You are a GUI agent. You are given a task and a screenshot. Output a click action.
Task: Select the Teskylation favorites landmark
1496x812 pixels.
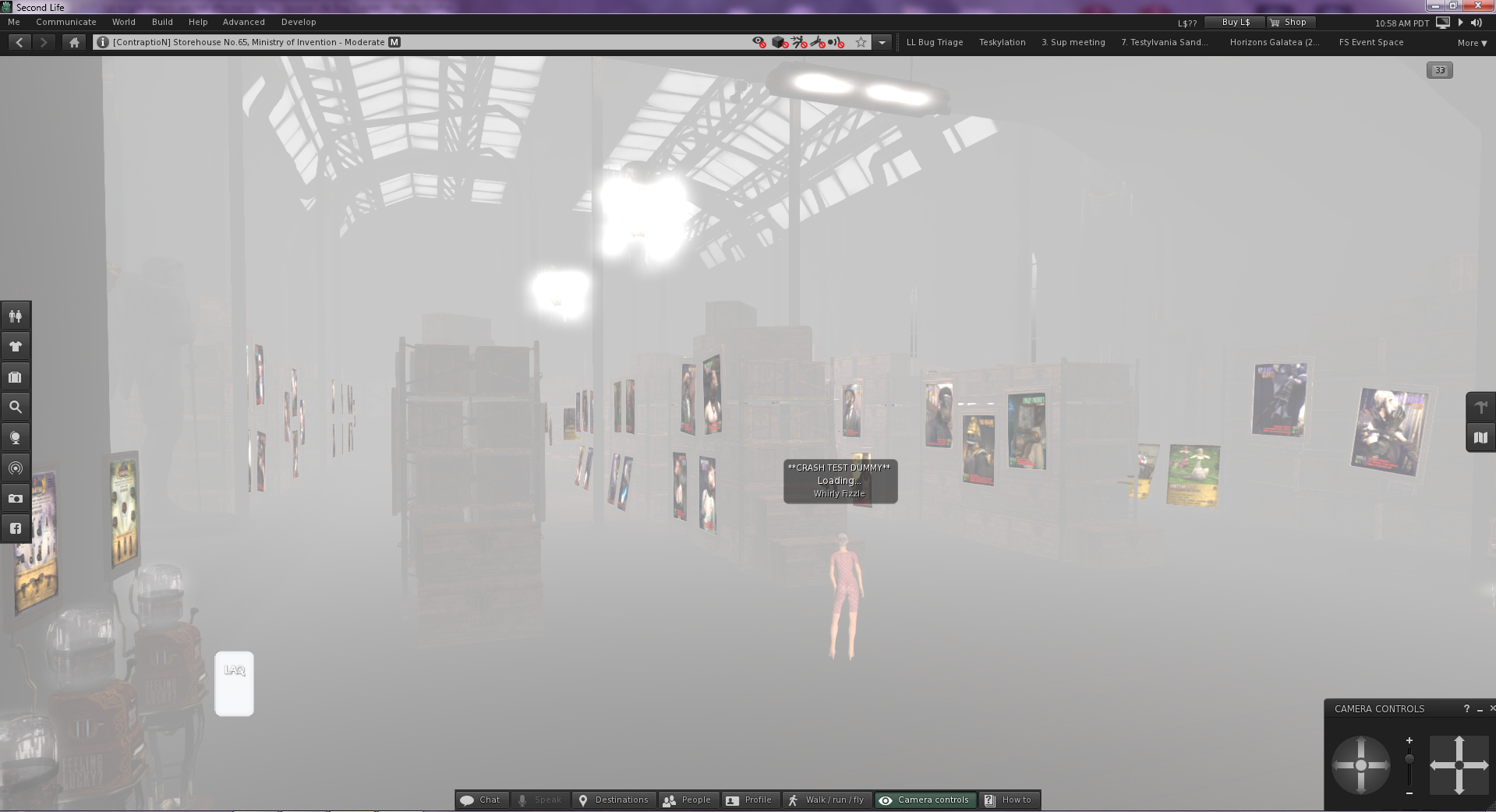1002,42
